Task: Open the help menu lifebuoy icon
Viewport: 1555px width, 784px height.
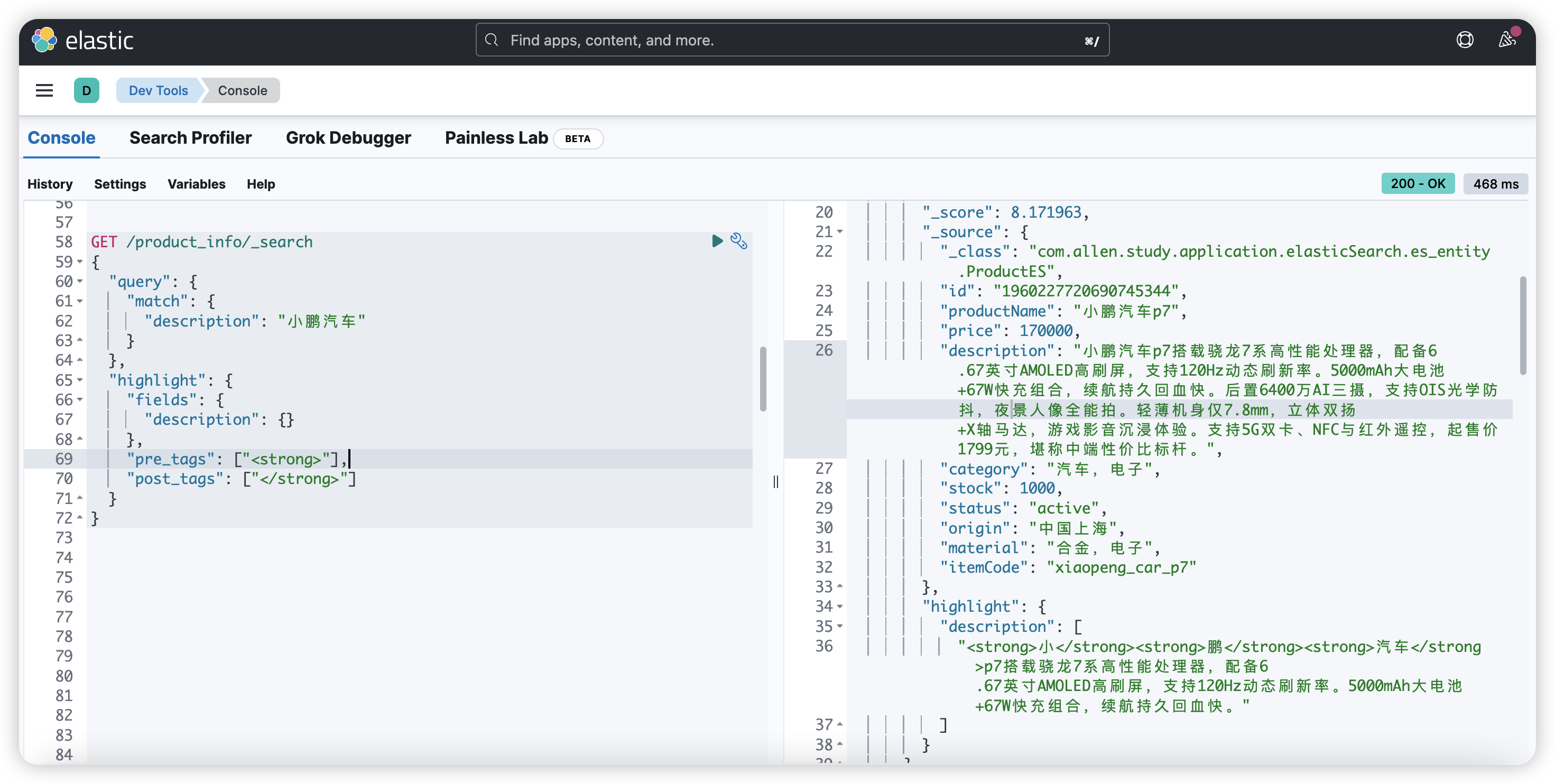Action: (1465, 41)
